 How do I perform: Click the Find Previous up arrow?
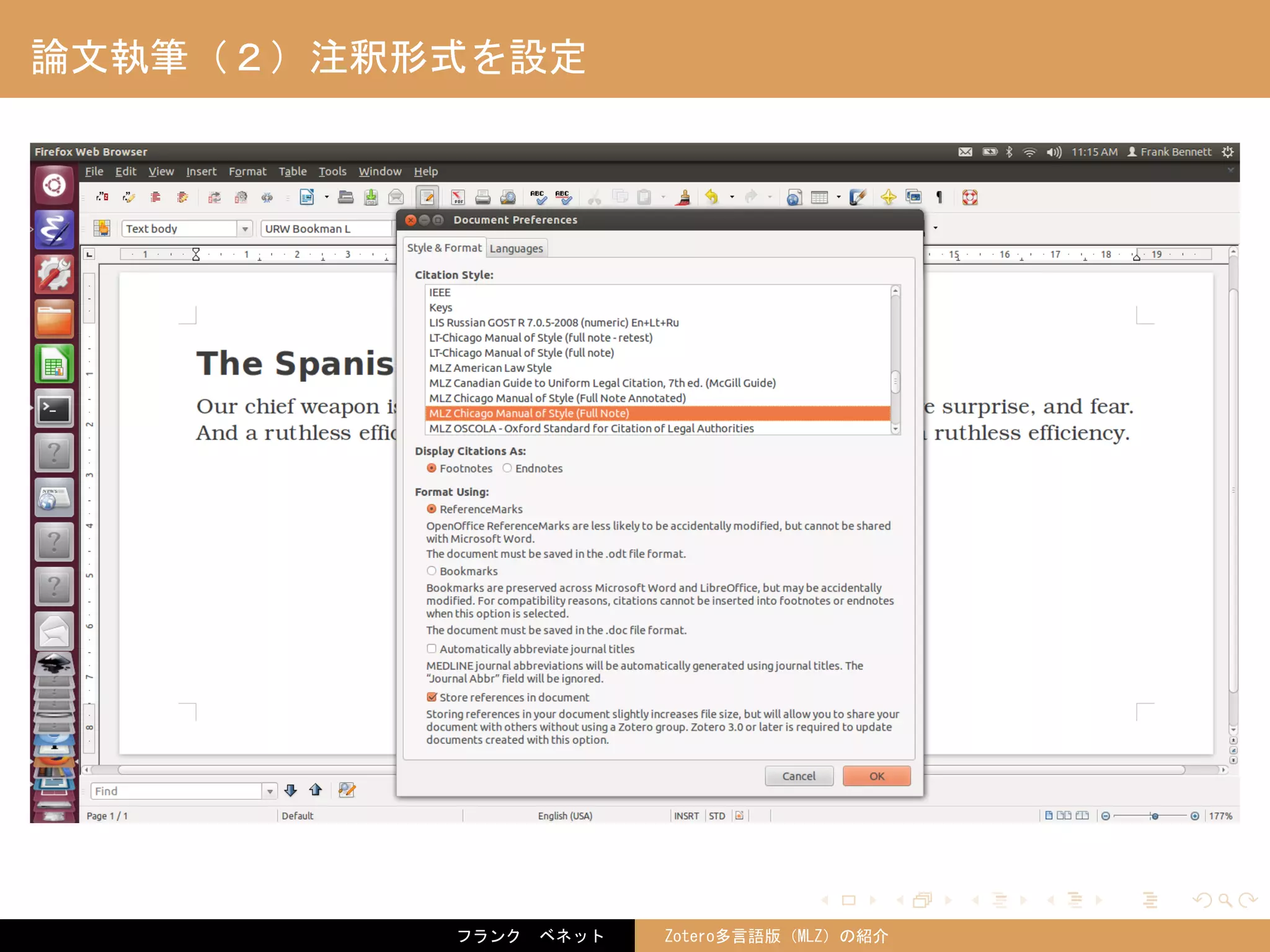tap(316, 790)
